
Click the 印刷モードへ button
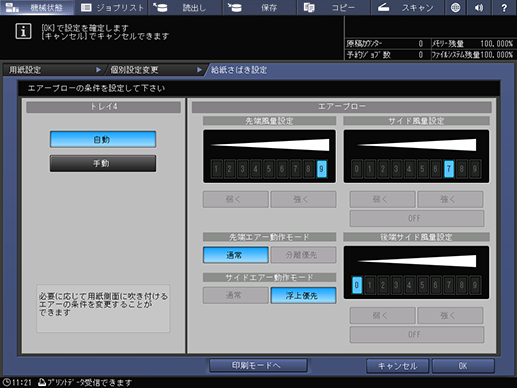(x=258, y=366)
